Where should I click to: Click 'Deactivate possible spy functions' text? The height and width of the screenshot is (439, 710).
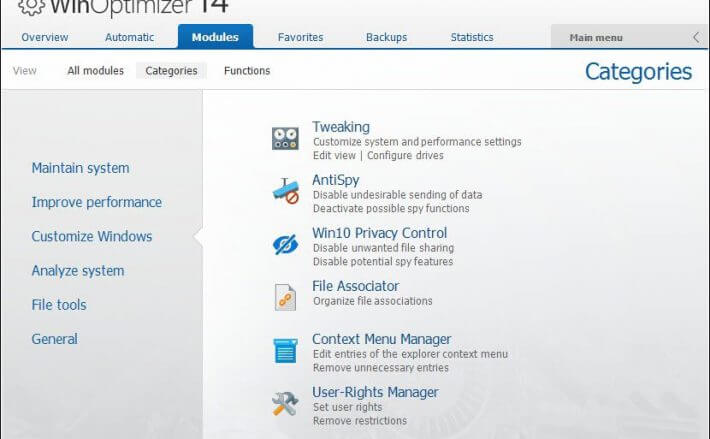tap(391, 208)
